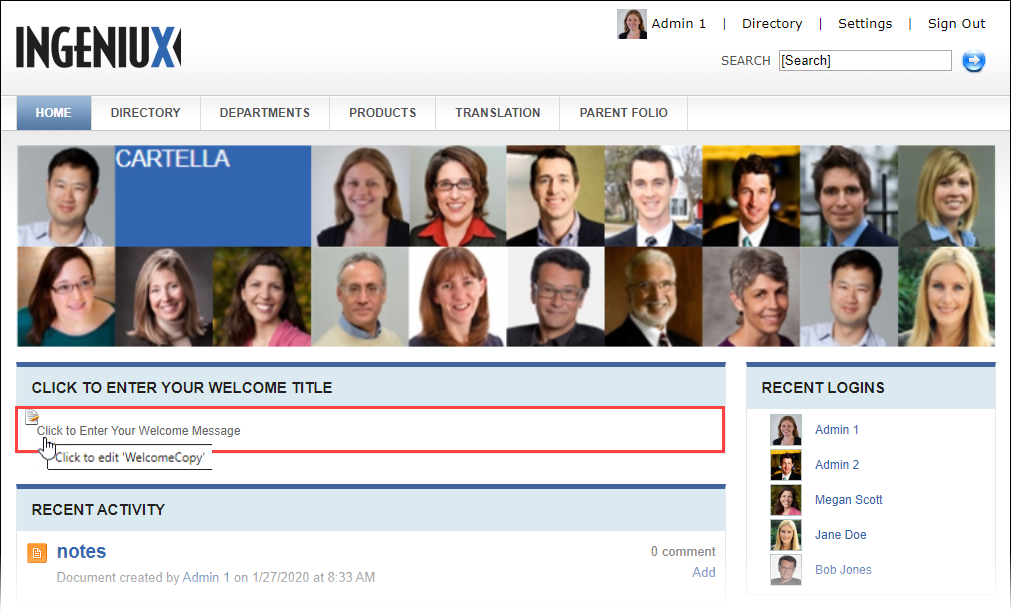Click Add to add a comment
Screen dimensions: 1011x613
[703, 572]
